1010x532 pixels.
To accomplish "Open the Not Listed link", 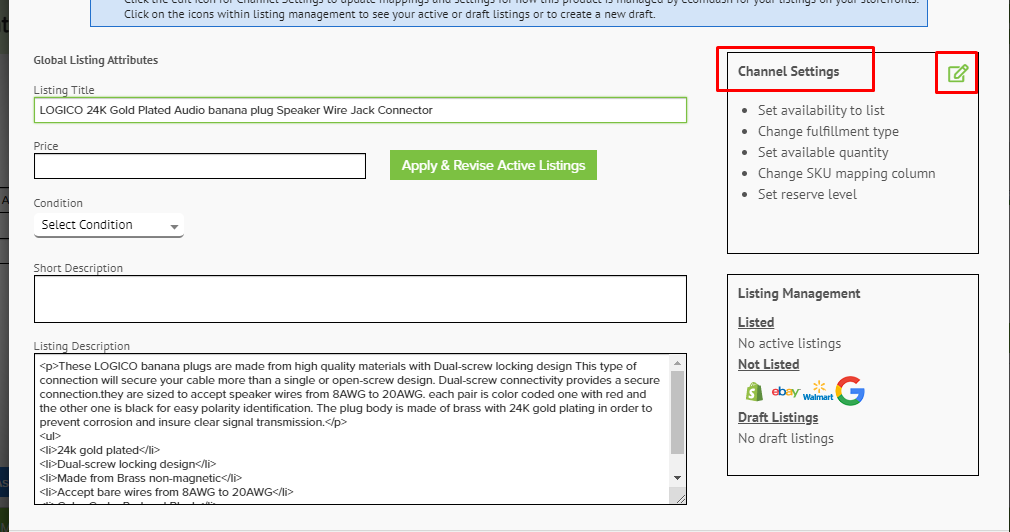I will 768,365.
